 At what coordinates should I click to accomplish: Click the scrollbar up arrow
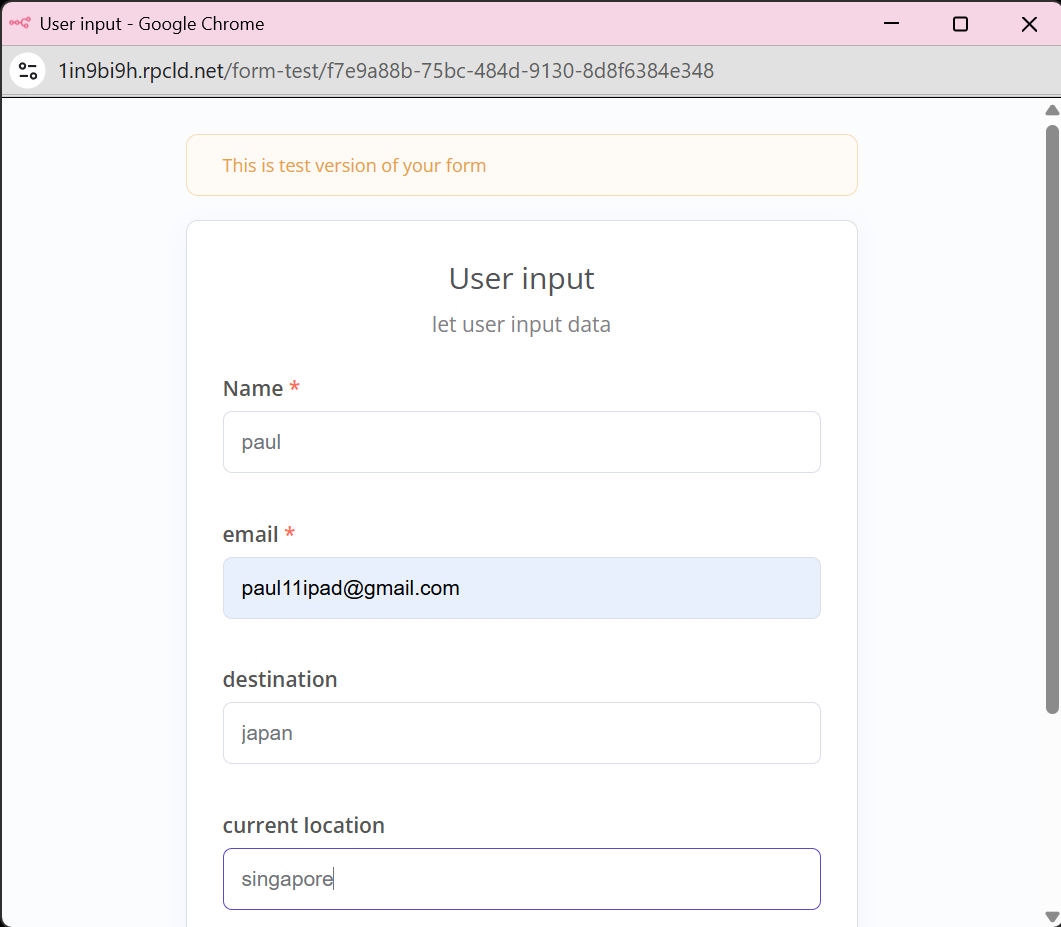1052,110
